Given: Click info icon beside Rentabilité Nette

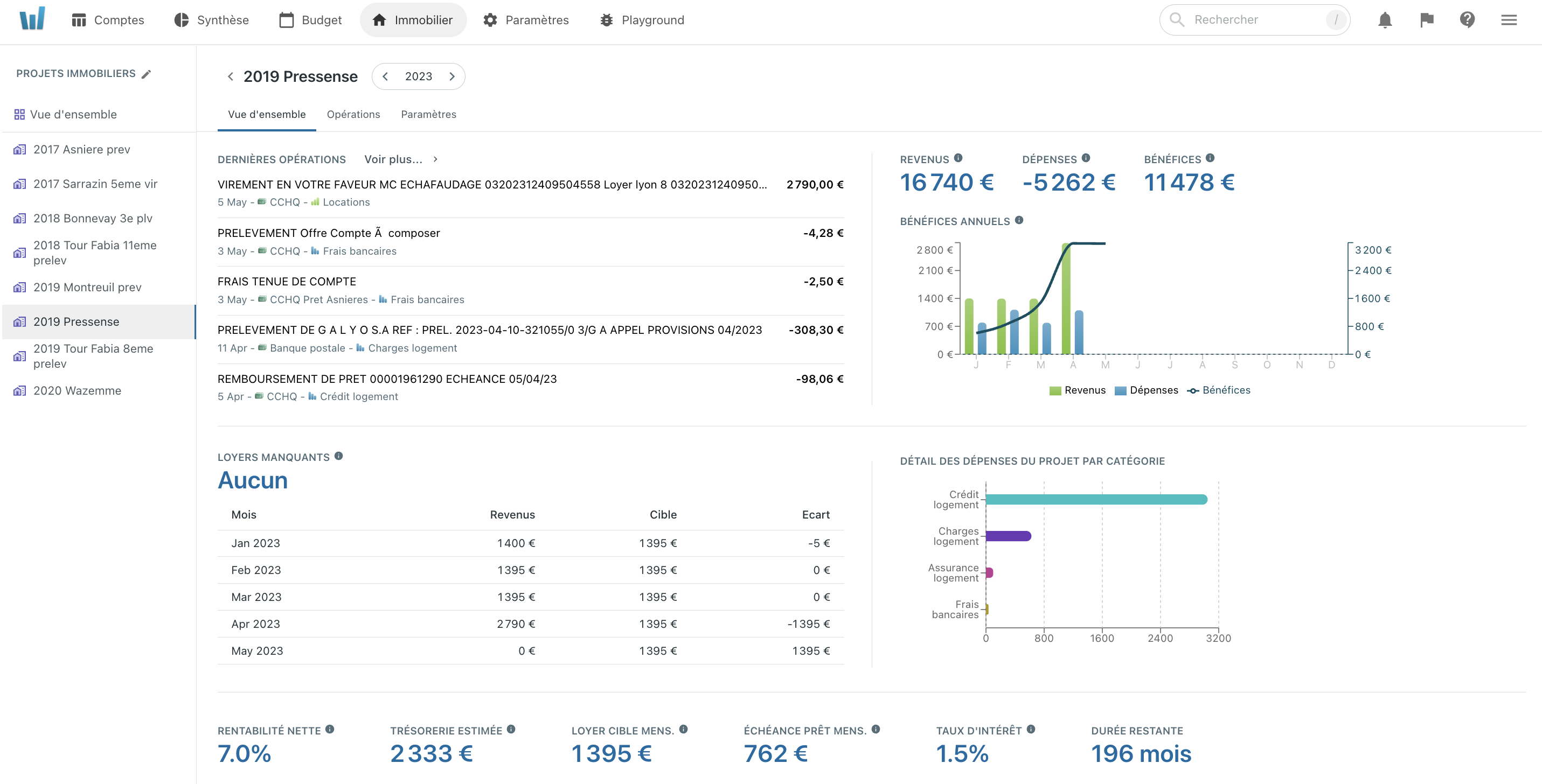Looking at the screenshot, I should (330, 729).
